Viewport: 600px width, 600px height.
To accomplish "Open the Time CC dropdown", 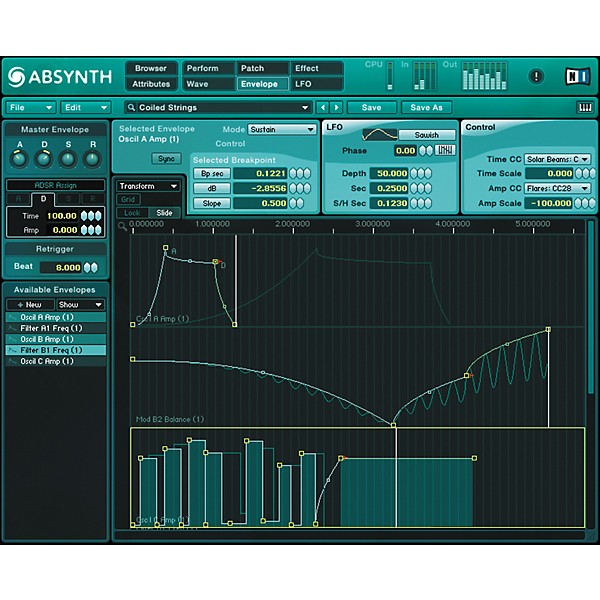I will click(558, 159).
